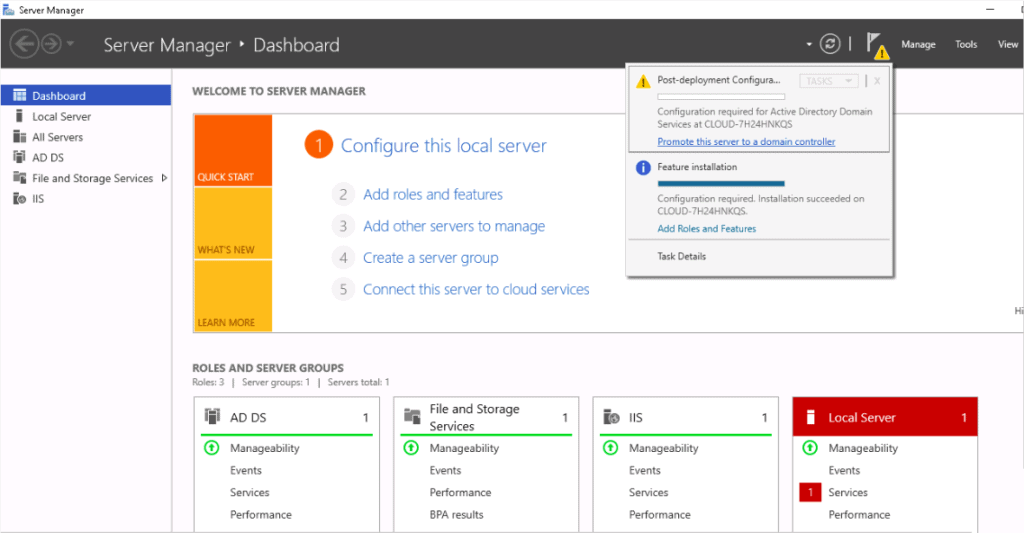Open Services in Local Server tile
Viewport: 1024px width, 533px height.
[x=848, y=493]
